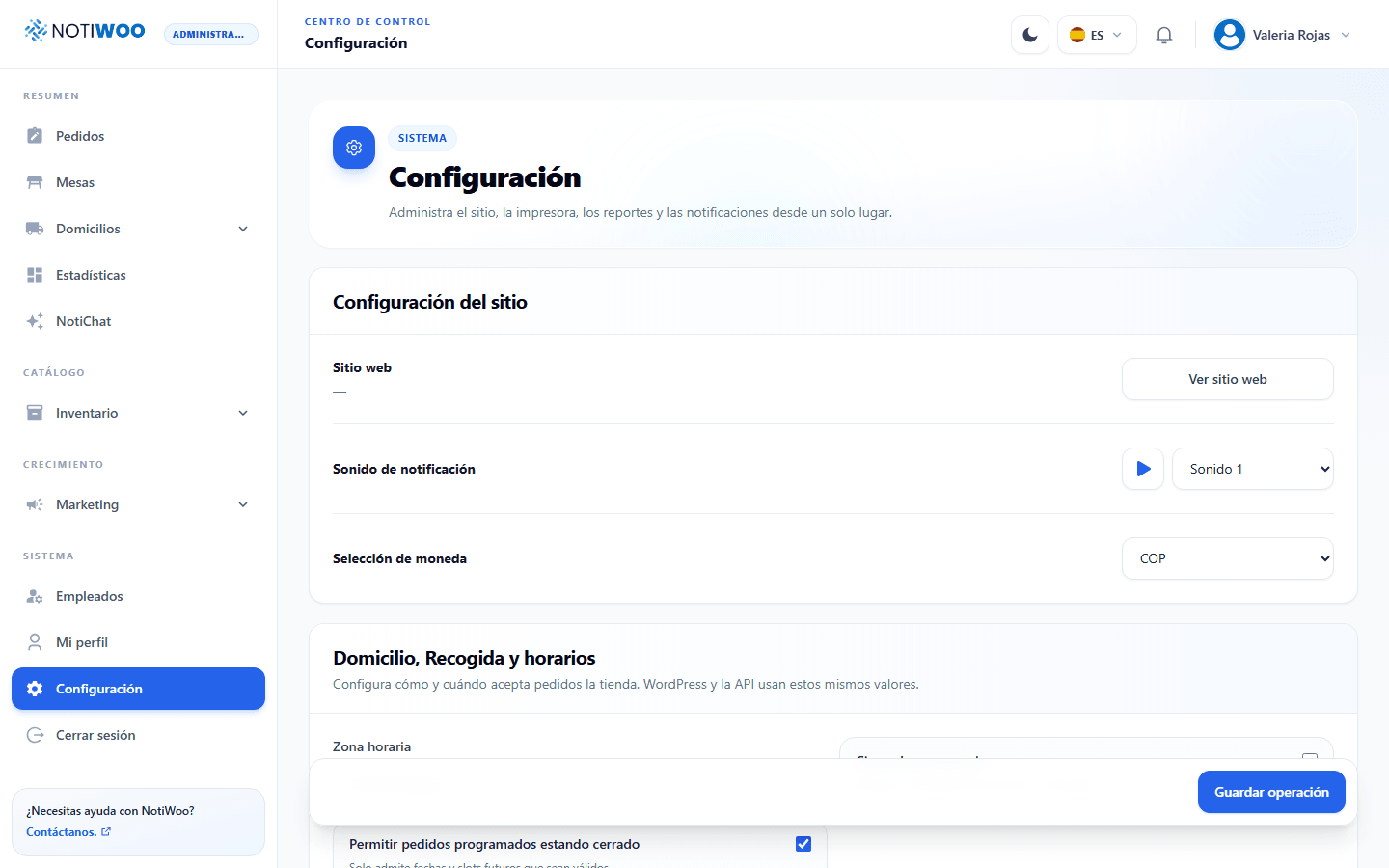Open Valeria Rojas user menu chevron

click(x=1346, y=35)
